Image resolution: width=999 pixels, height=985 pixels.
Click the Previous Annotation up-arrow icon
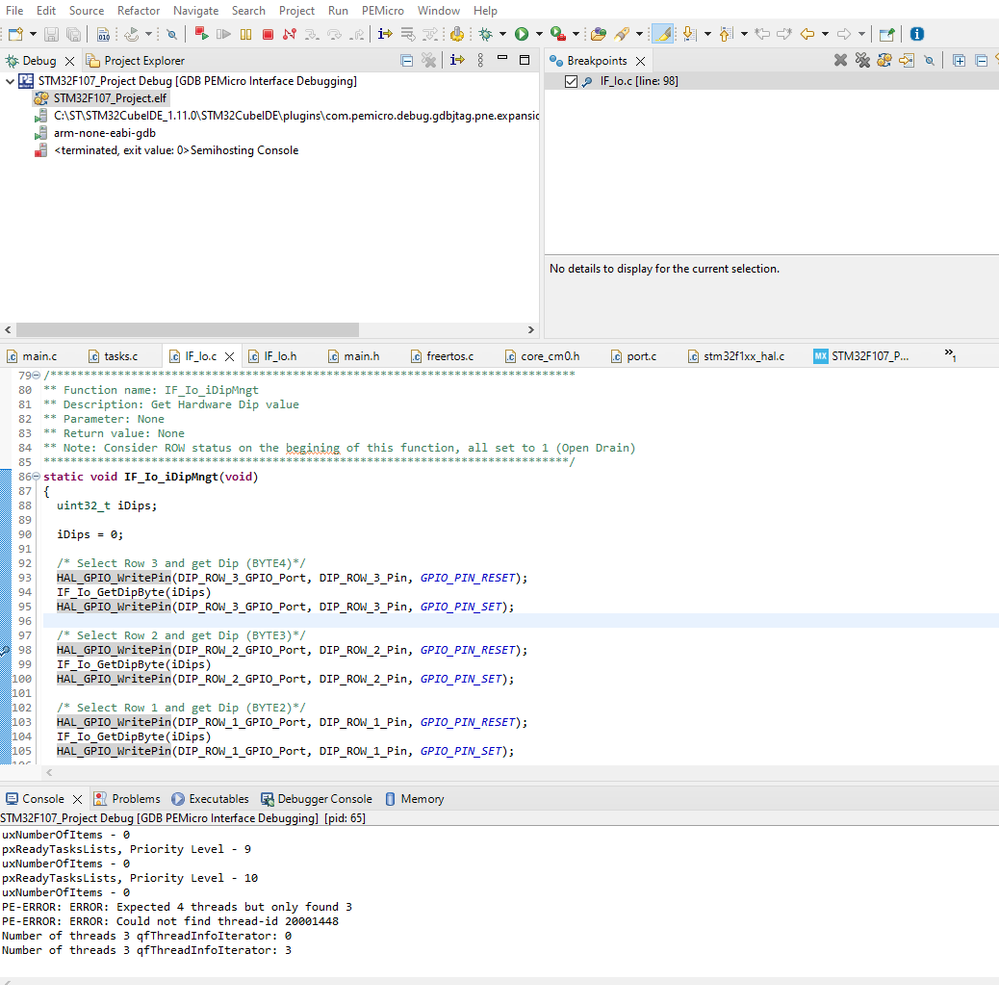(726, 34)
